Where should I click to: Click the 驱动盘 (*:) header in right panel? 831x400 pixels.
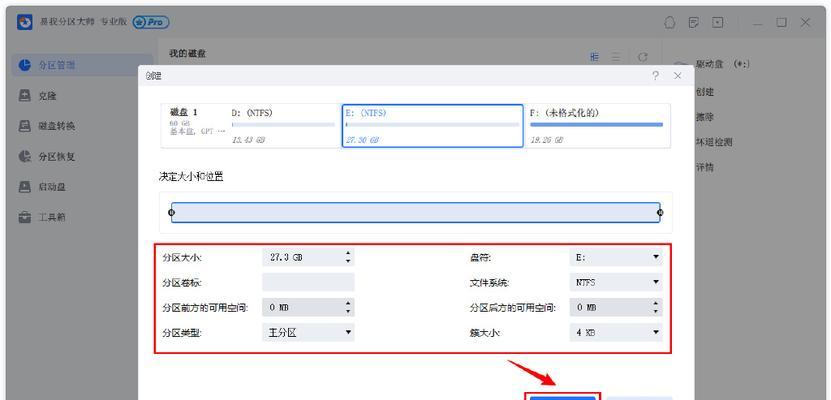tap(722, 64)
